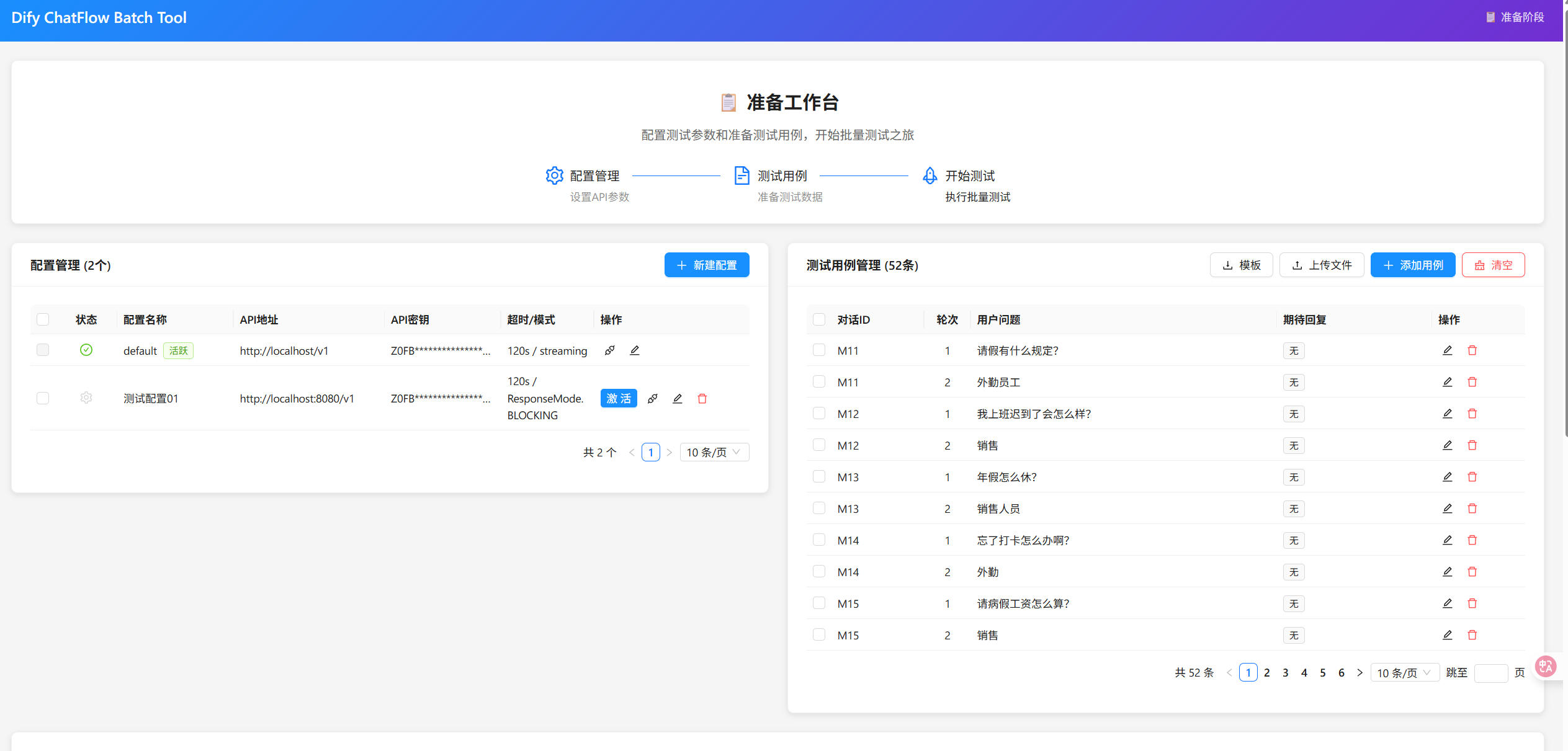Open test case 10 条/页 page size dropdown
Image resolution: width=1568 pixels, height=751 pixels.
click(x=1404, y=673)
